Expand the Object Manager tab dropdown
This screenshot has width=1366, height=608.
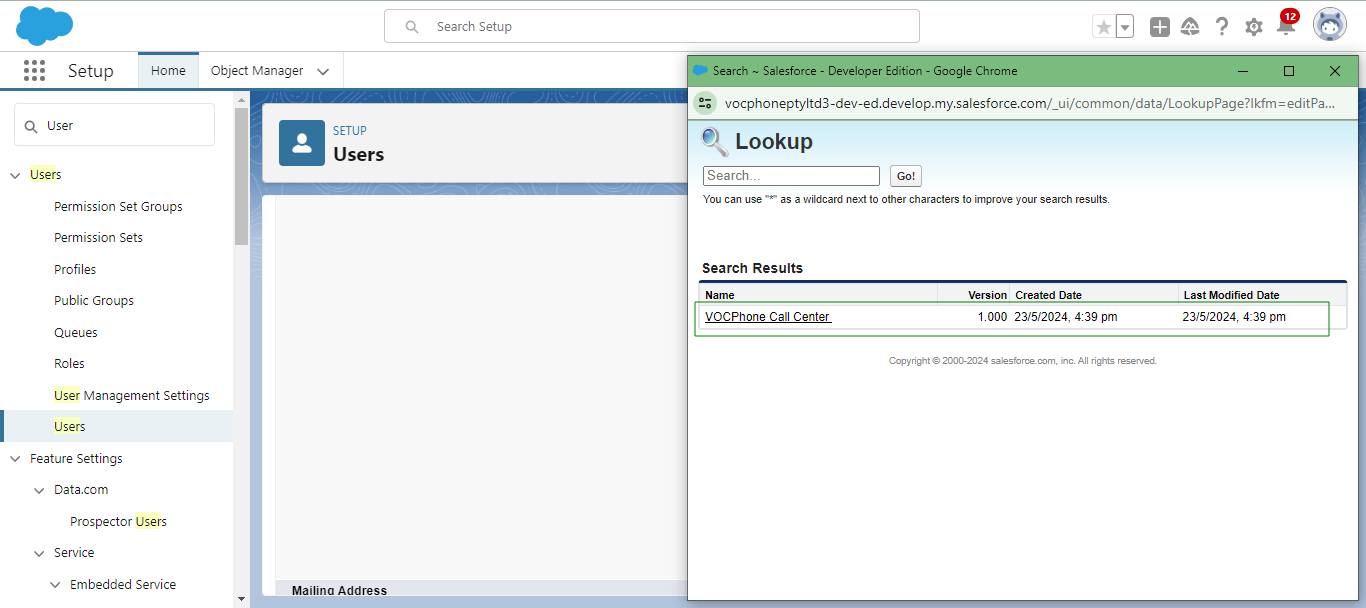click(x=323, y=71)
